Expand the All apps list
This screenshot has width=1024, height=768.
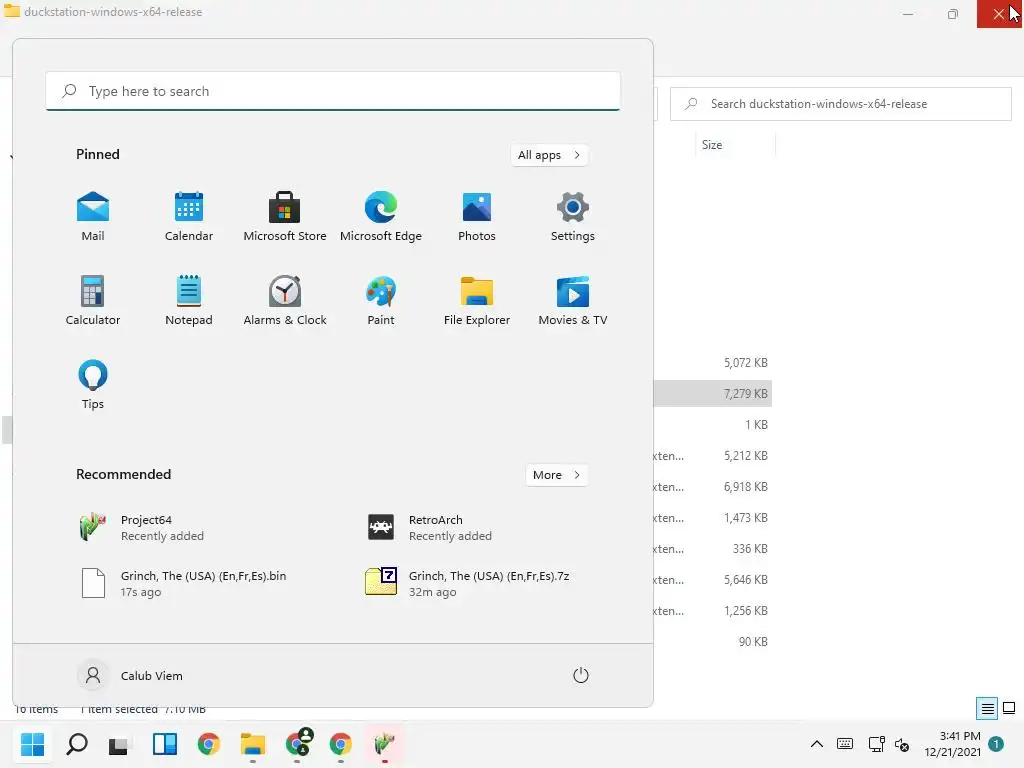click(549, 155)
